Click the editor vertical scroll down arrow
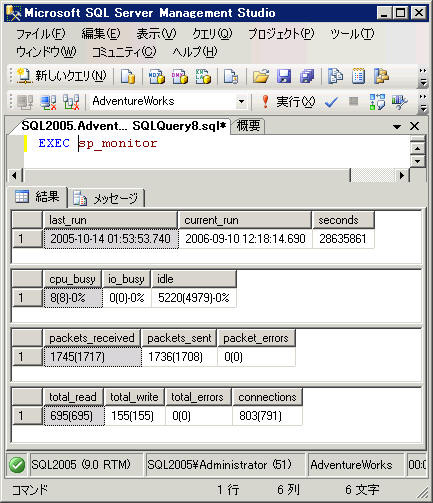The width and height of the screenshot is (433, 503). (417, 162)
